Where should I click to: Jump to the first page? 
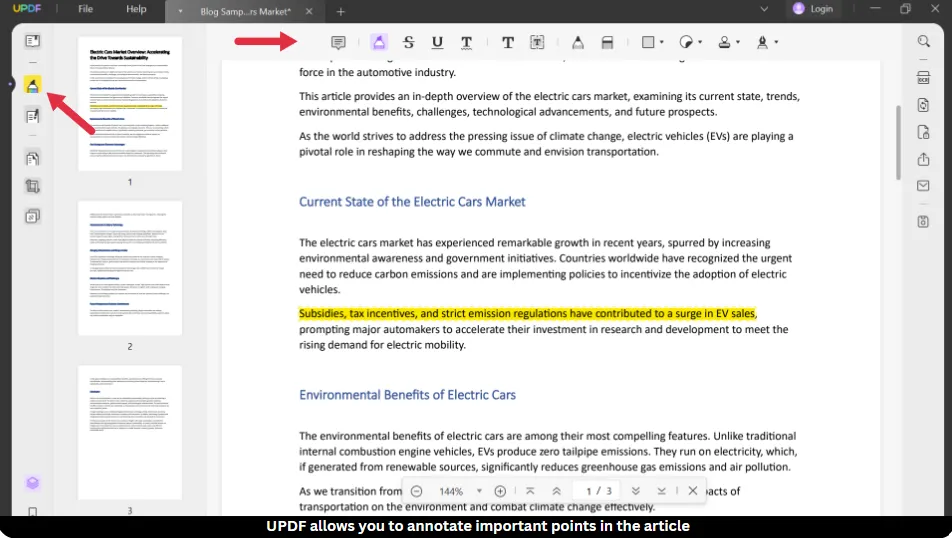coord(530,491)
